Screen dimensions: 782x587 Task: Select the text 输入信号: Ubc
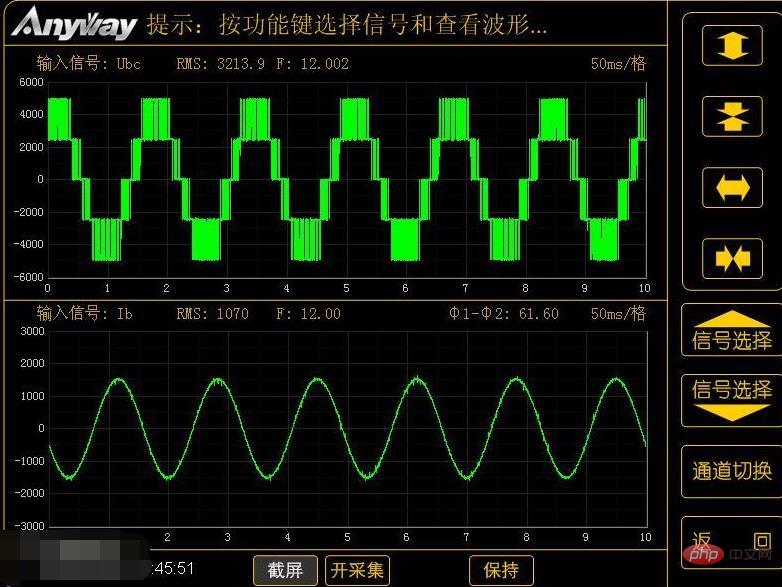[88, 64]
